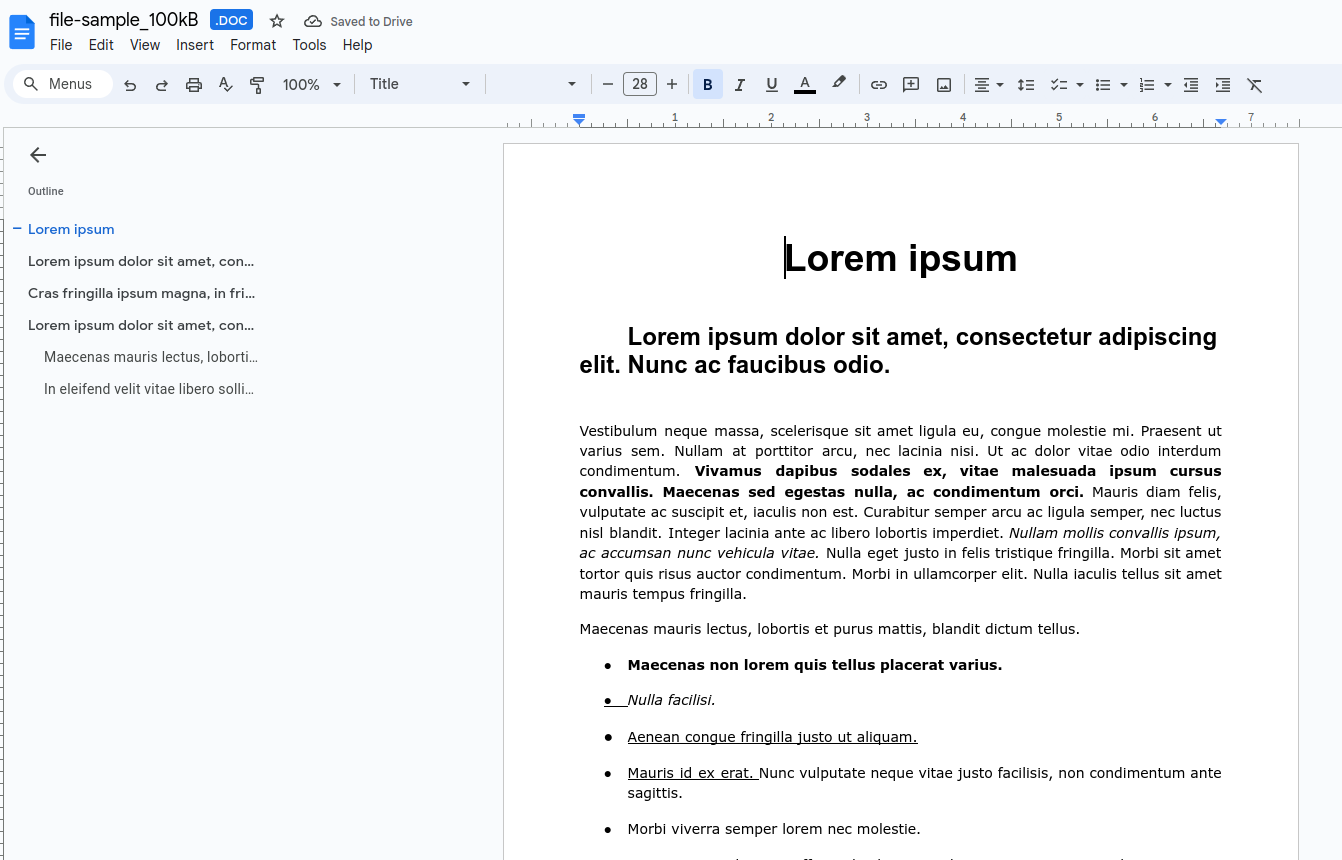The width and height of the screenshot is (1342, 860).
Task: Star this document
Action: tap(277, 21)
